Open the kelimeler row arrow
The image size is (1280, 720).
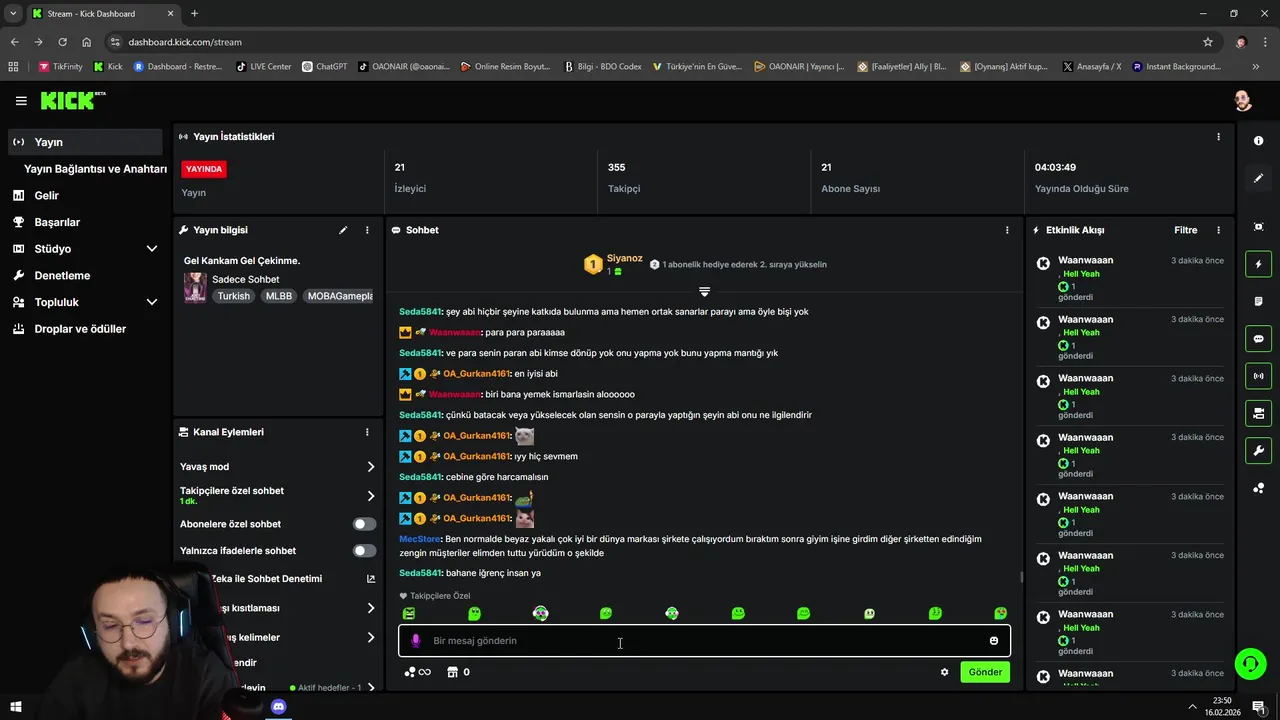371,637
